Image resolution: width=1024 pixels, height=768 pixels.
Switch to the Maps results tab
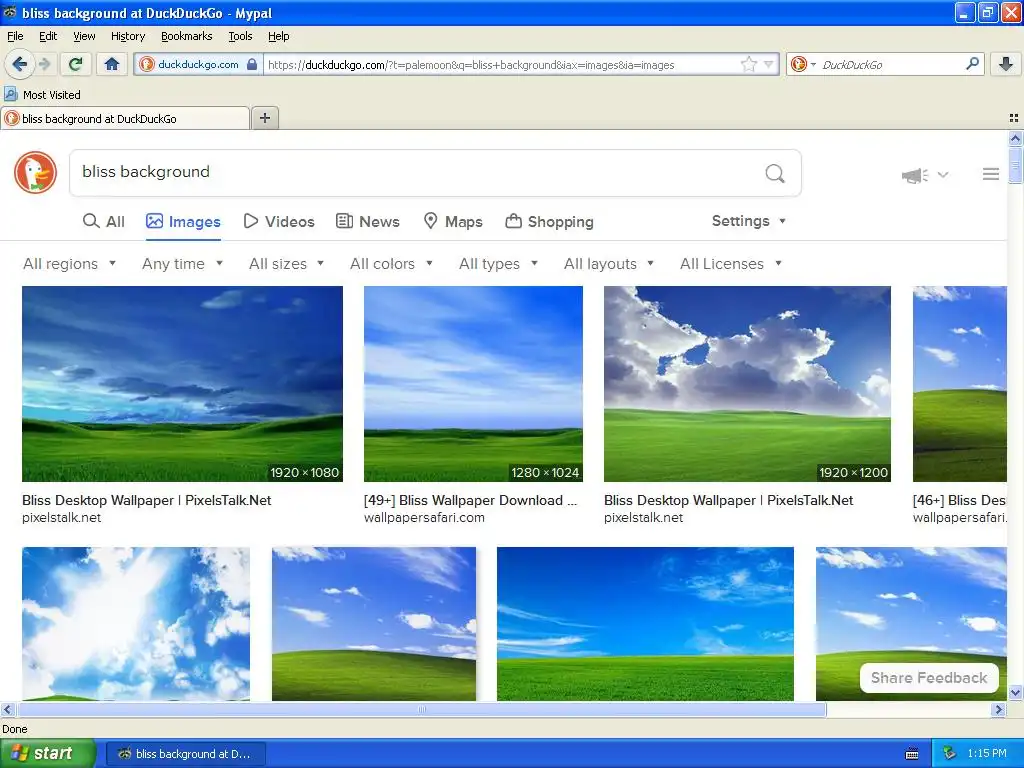453,221
